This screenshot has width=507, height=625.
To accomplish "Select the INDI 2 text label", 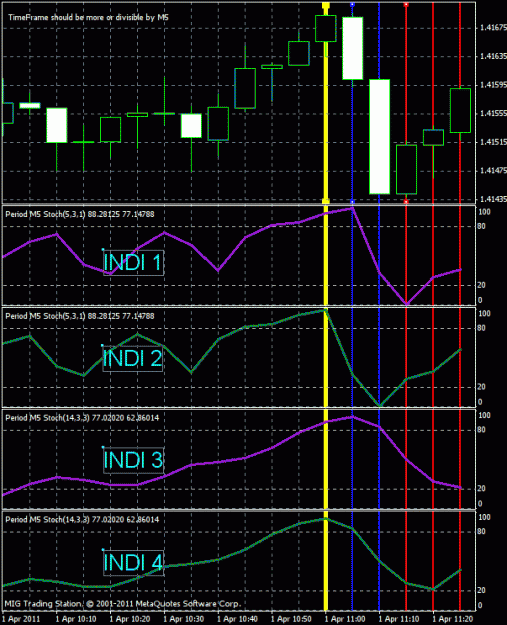I will click(132, 358).
